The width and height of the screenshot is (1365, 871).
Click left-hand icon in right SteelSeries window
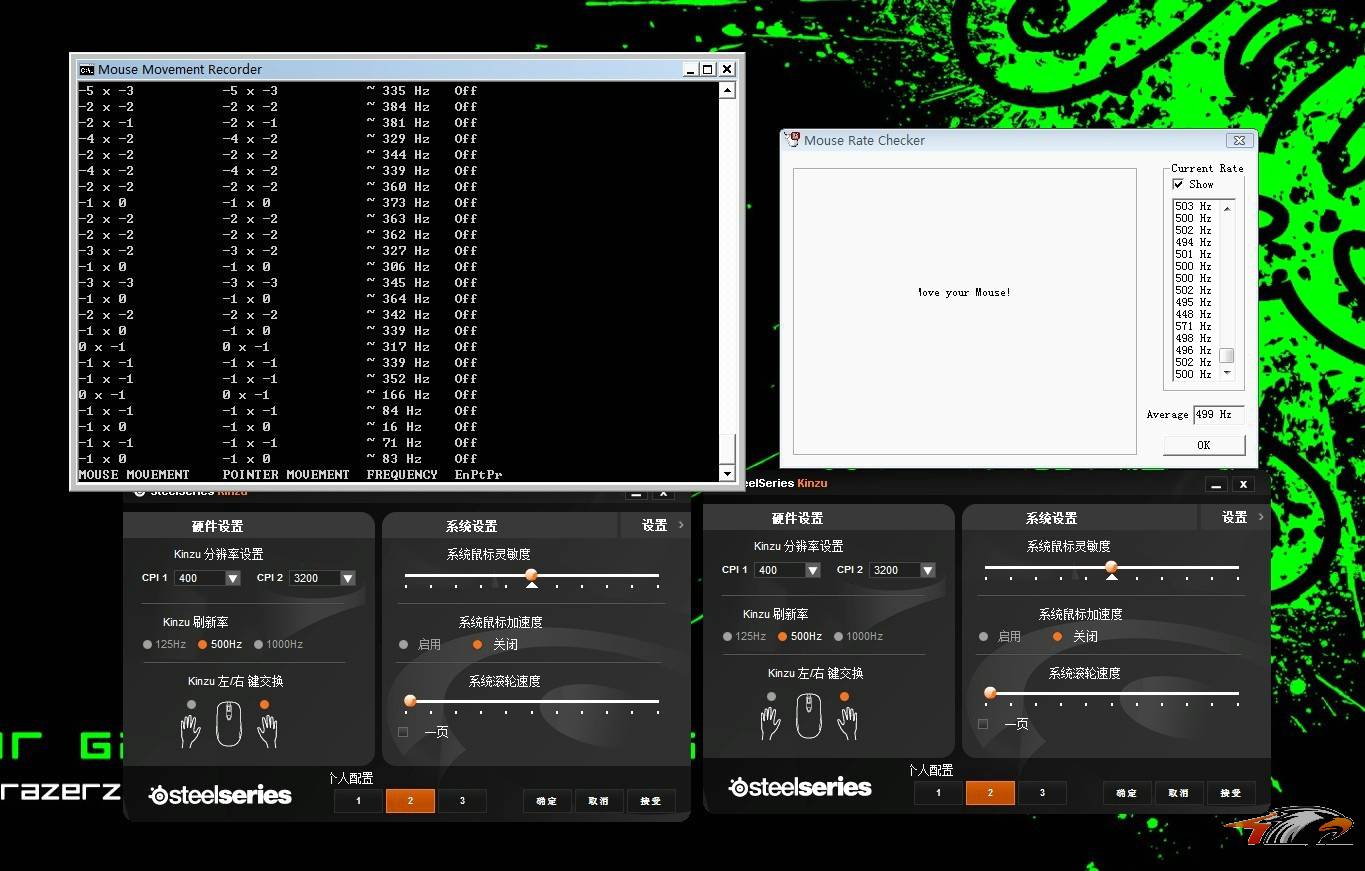tap(770, 723)
